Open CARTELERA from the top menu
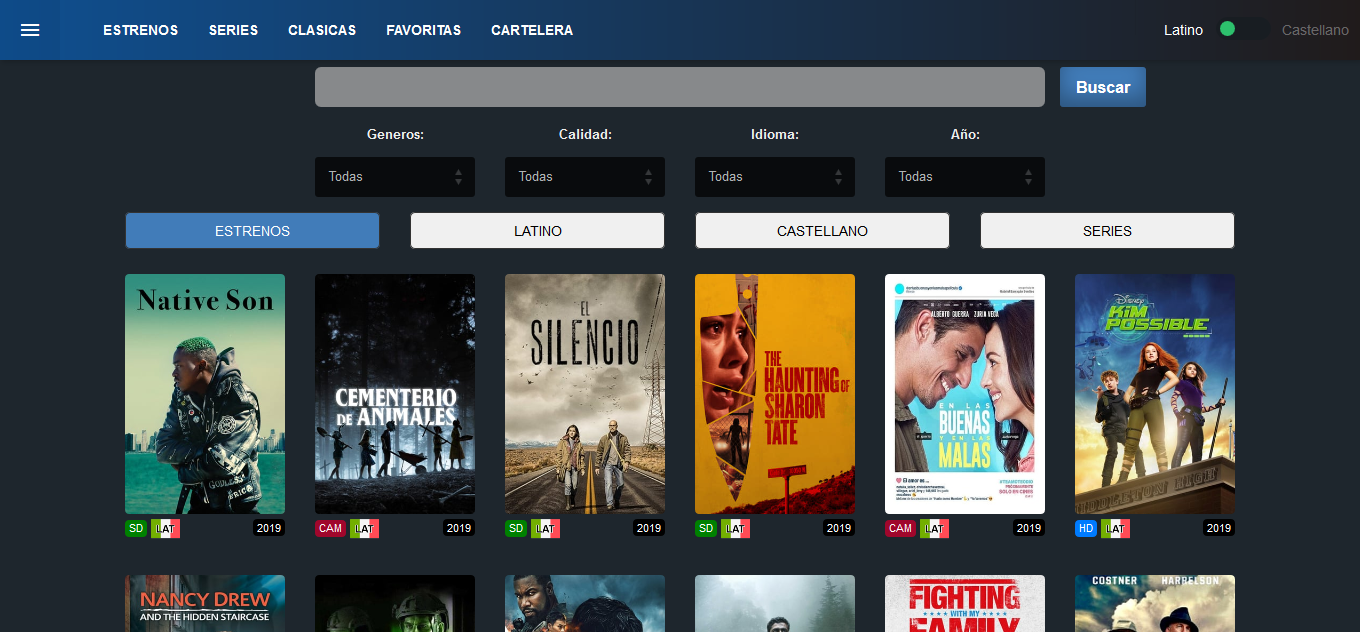Screen dimensions: 1360x632 point(532,30)
